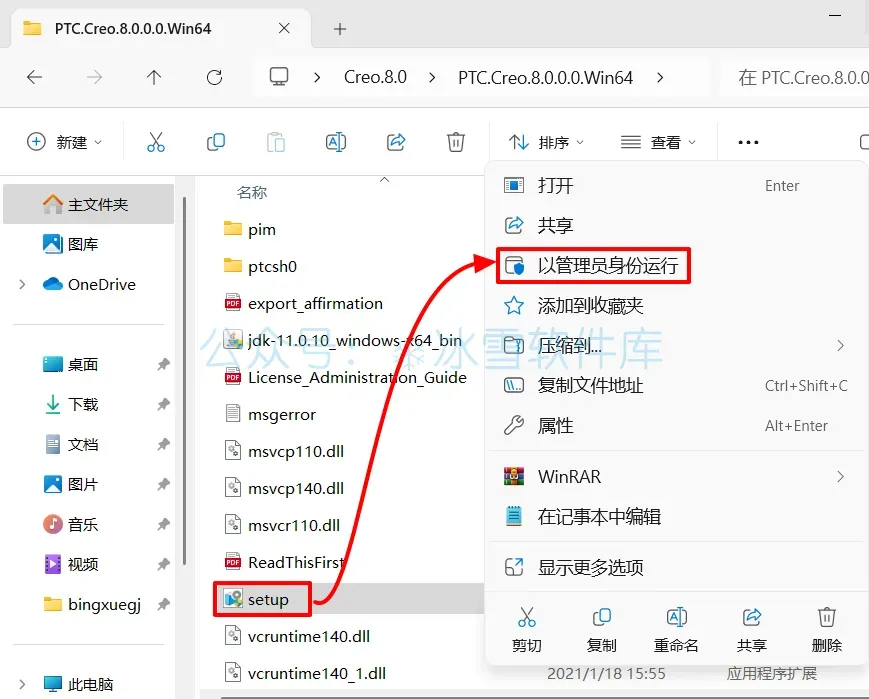The height and width of the screenshot is (699, 869).
Task: Click navigation pane vertical scrollbar
Action: pyautogui.click(x=185, y=382)
